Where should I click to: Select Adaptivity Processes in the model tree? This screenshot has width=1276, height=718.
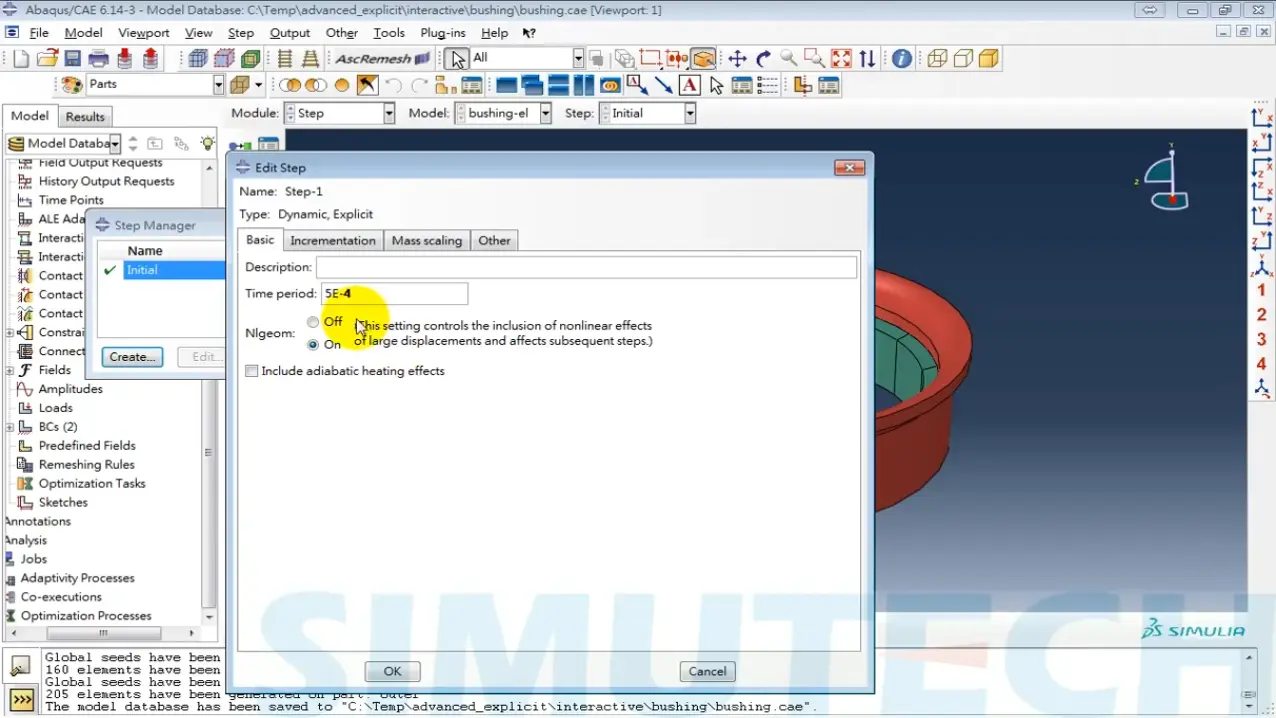[77, 578]
